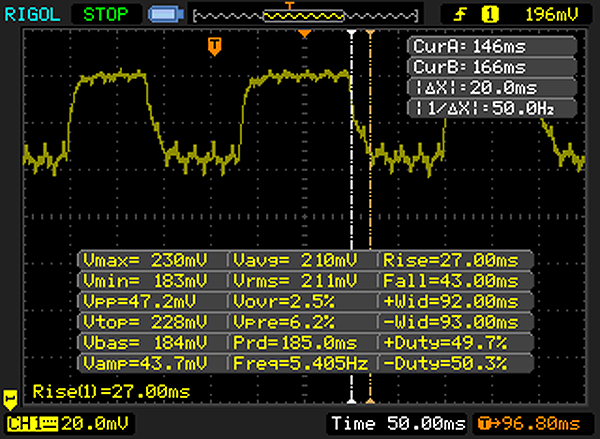Click the blue battery-shaped memory icon
This screenshot has height=439, width=600.
click(x=166, y=15)
